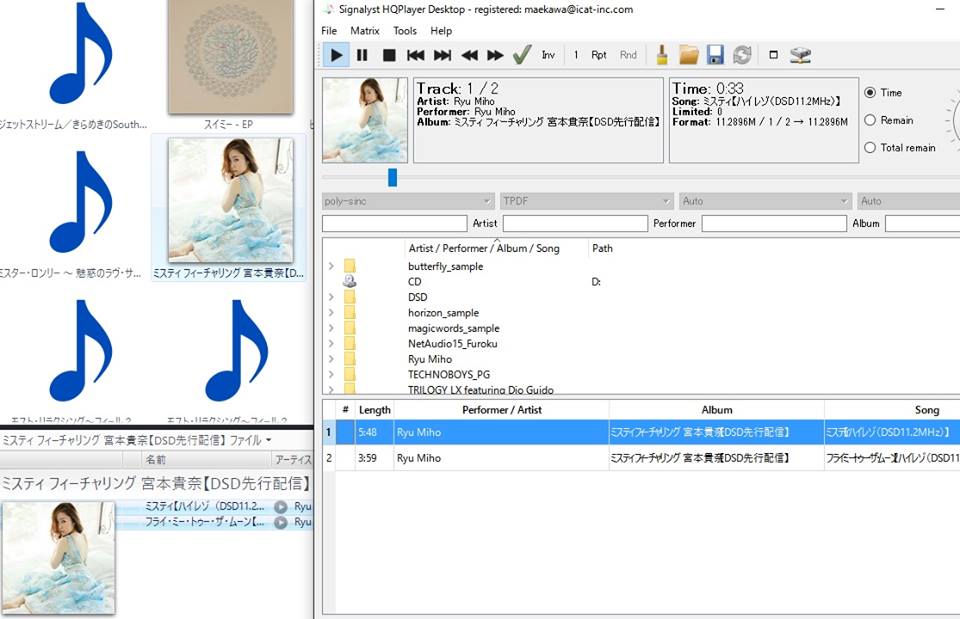Expand the TECHNOBOYS_PG folder
960x619 pixels.
coord(331,374)
